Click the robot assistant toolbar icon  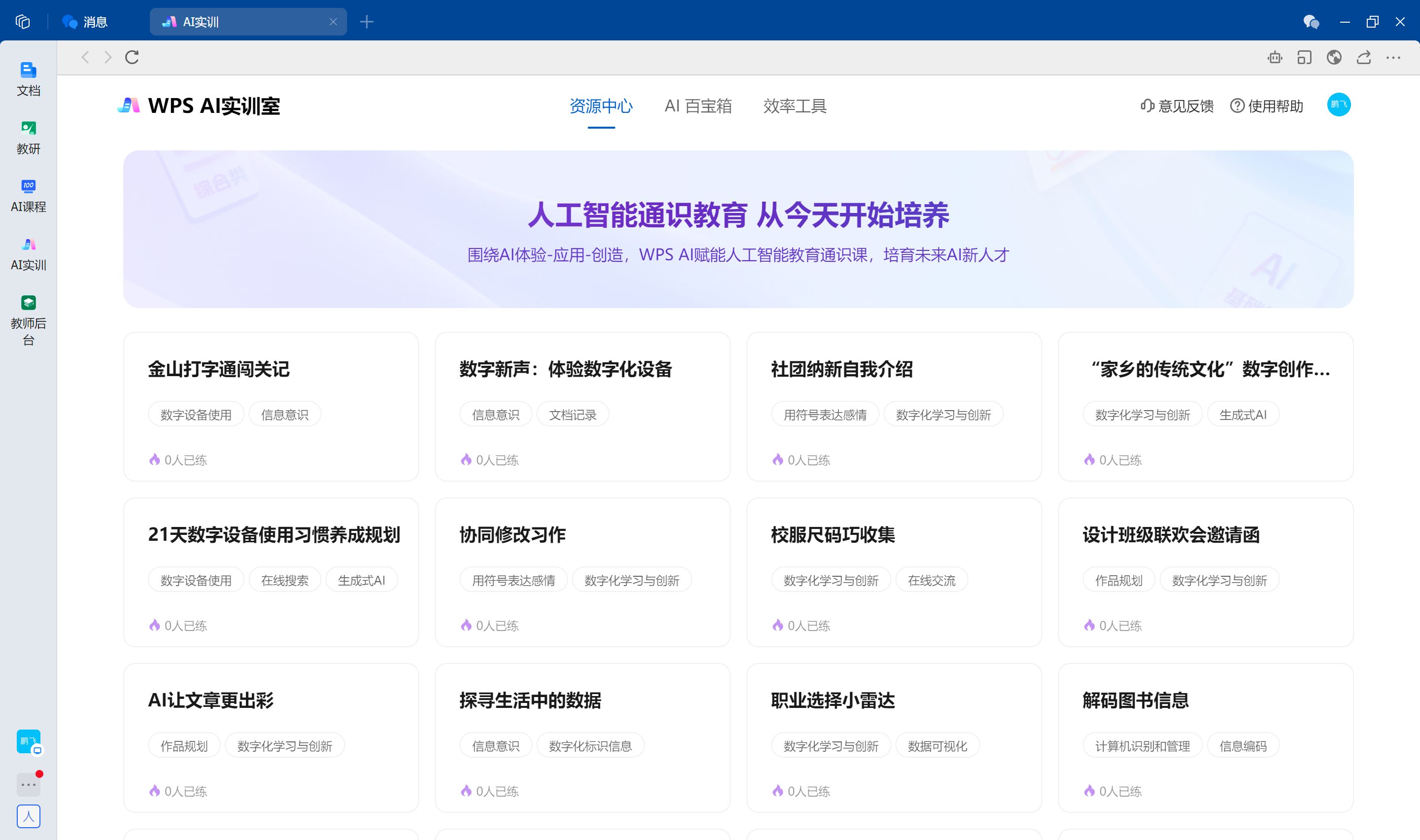[x=1275, y=57]
